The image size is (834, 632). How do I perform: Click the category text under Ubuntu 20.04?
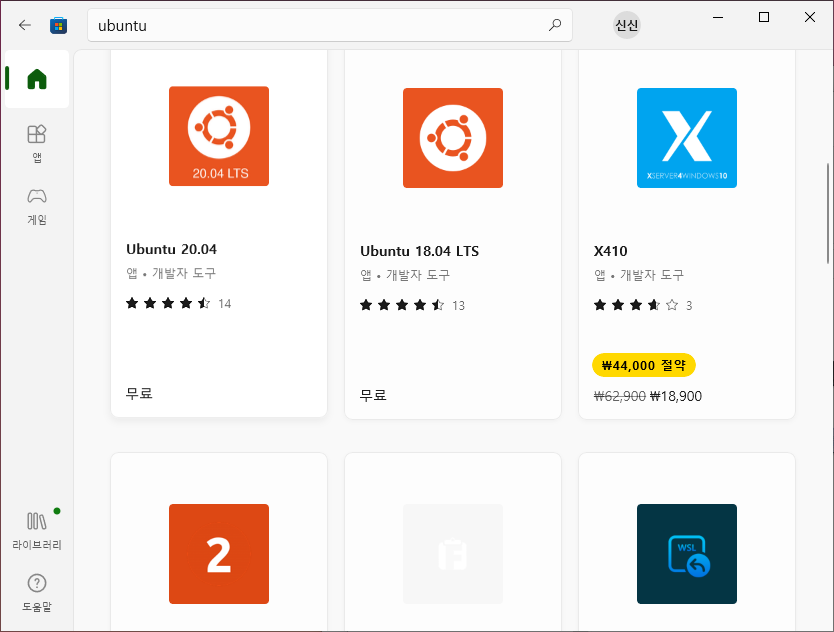click(171, 273)
